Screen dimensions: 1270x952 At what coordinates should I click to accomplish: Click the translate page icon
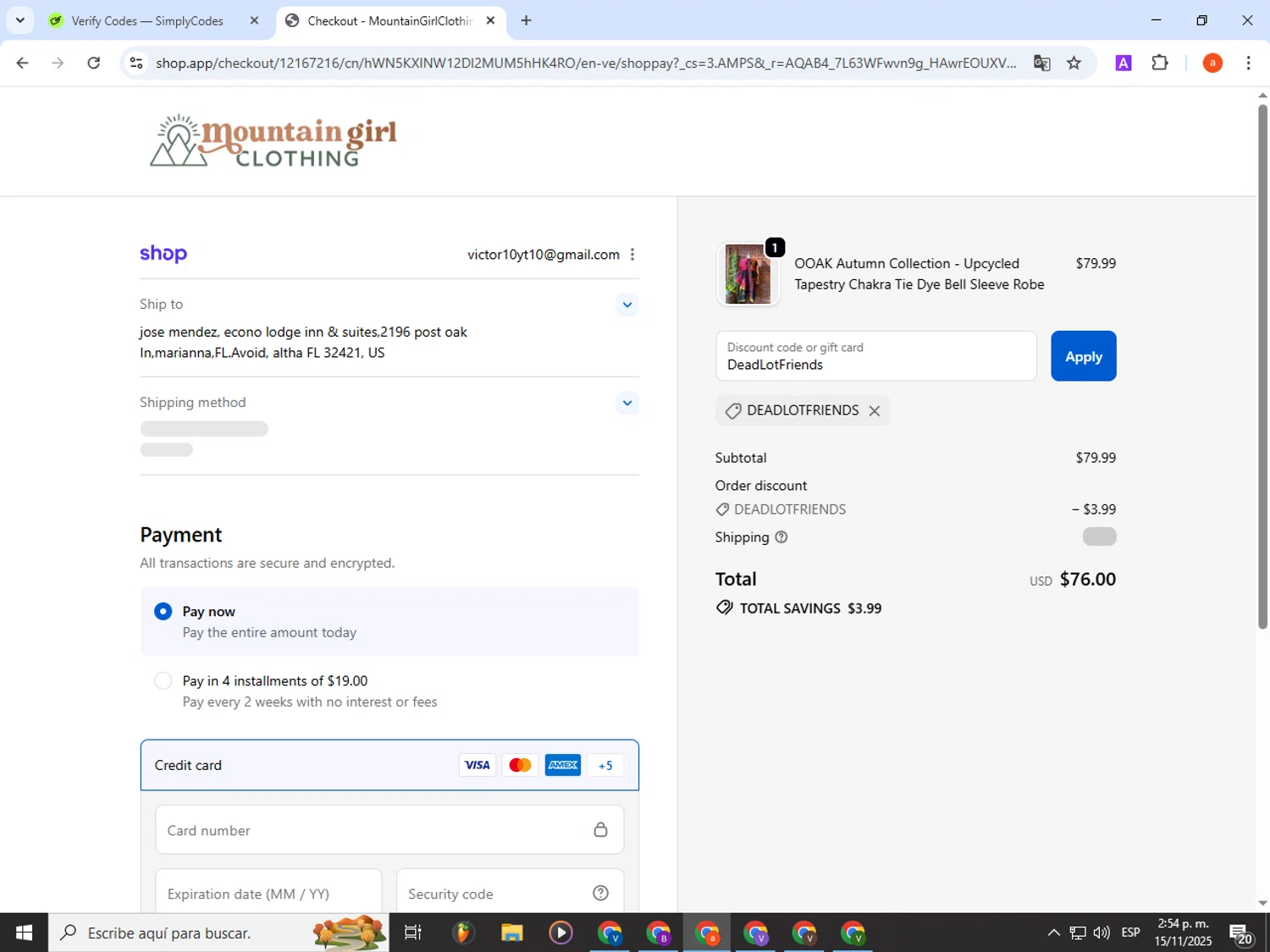pyautogui.click(x=1042, y=63)
